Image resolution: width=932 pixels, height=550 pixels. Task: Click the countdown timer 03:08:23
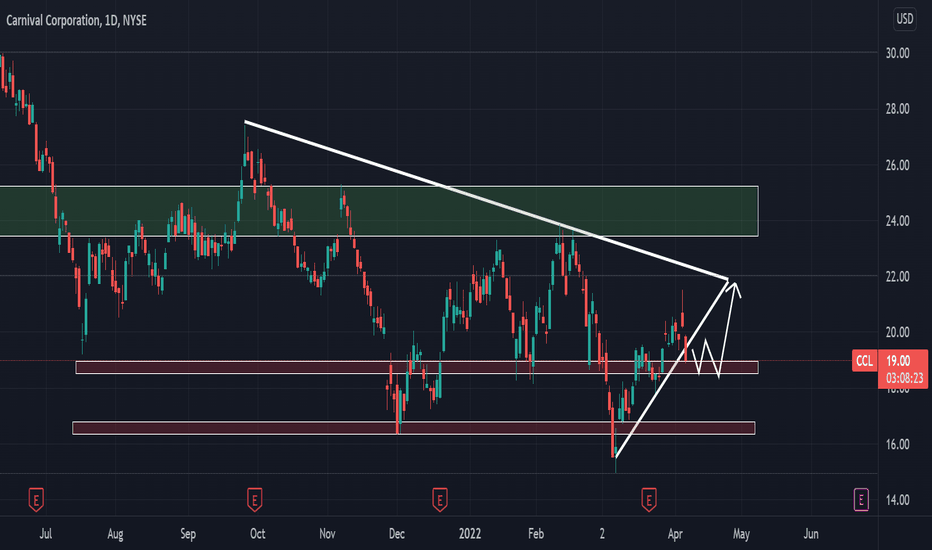(x=904, y=378)
